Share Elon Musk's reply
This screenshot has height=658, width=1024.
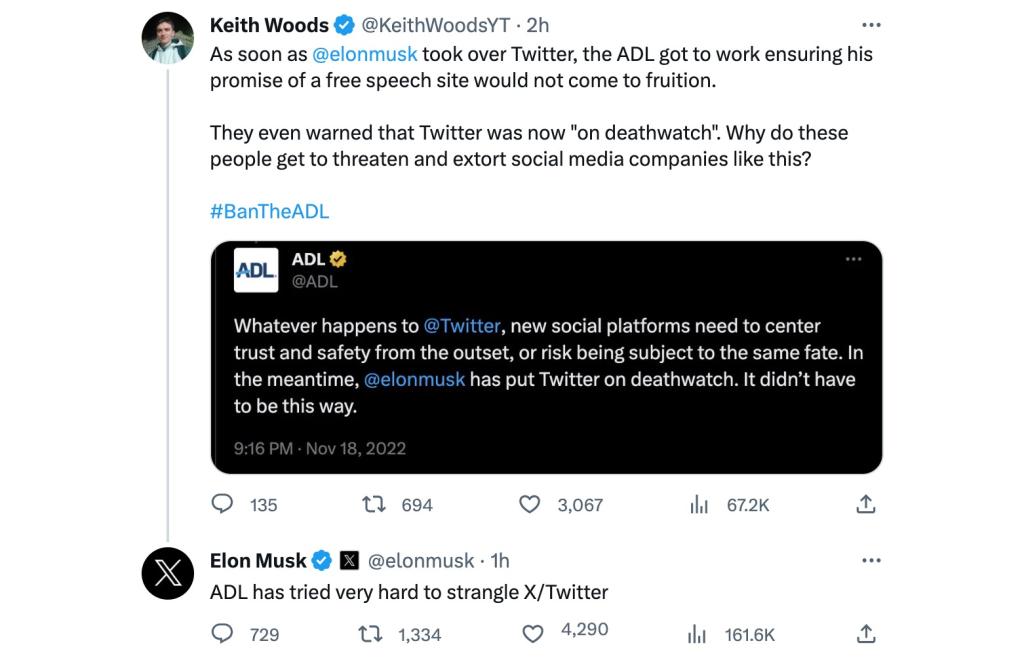867,633
